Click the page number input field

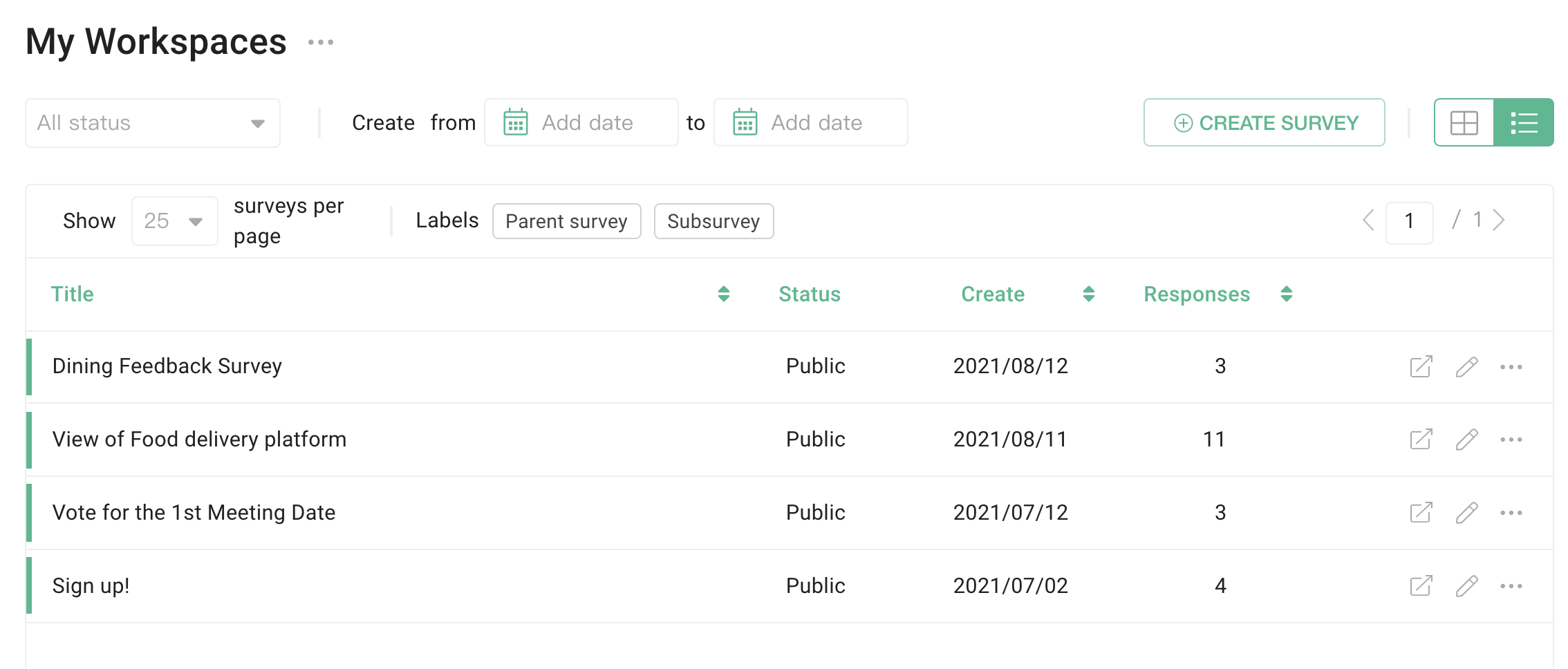(x=1410, y=220)
